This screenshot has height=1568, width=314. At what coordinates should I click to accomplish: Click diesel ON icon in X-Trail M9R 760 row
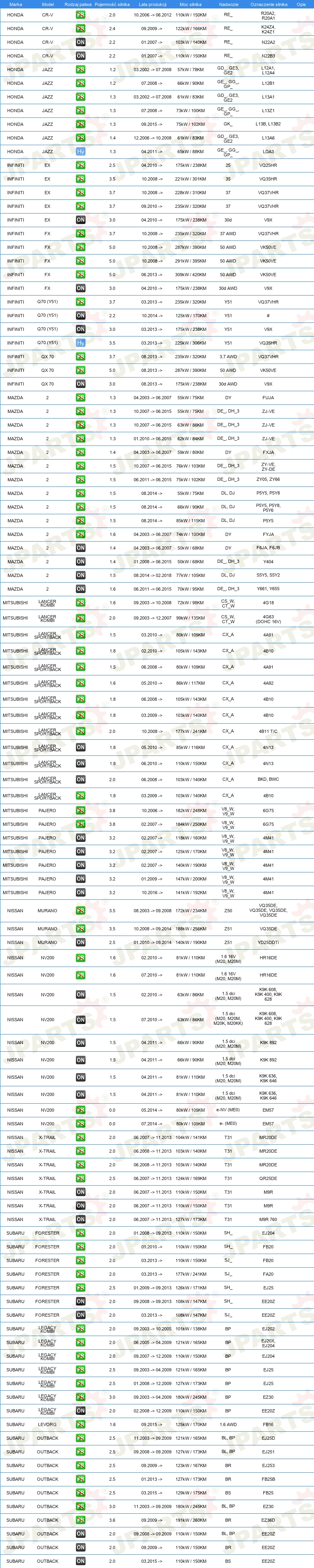pyautogui.click(x=80, y=1219)
